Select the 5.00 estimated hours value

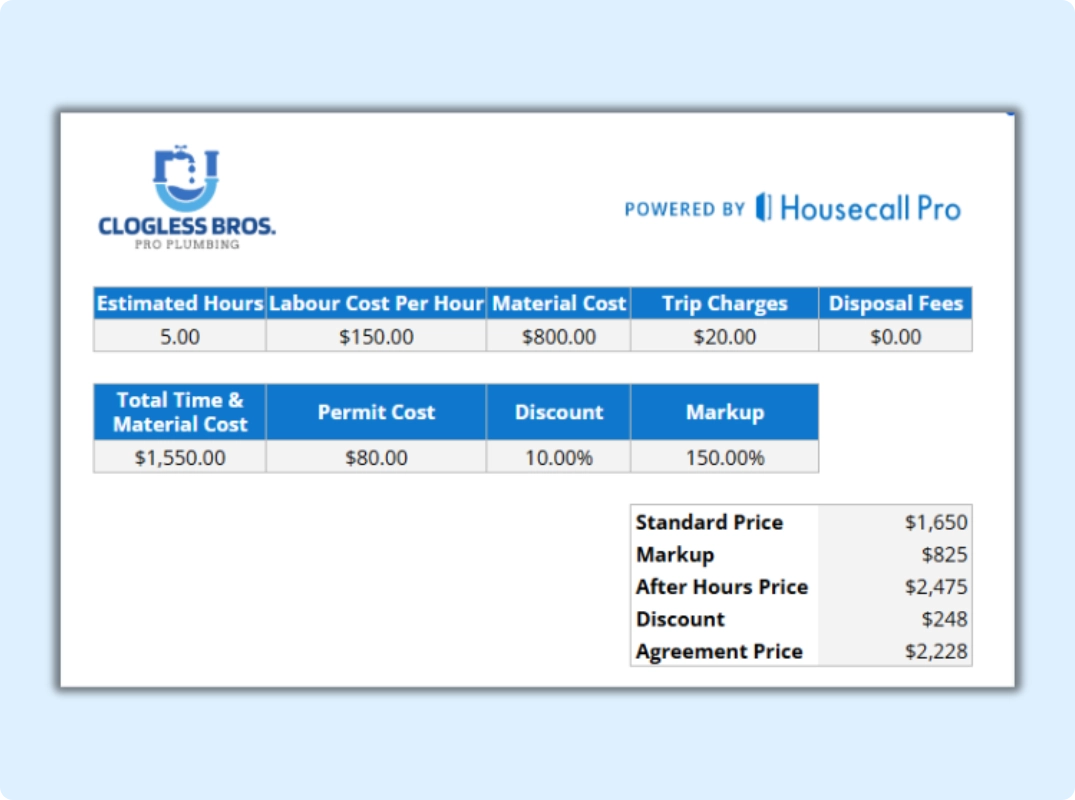point(178,336)
